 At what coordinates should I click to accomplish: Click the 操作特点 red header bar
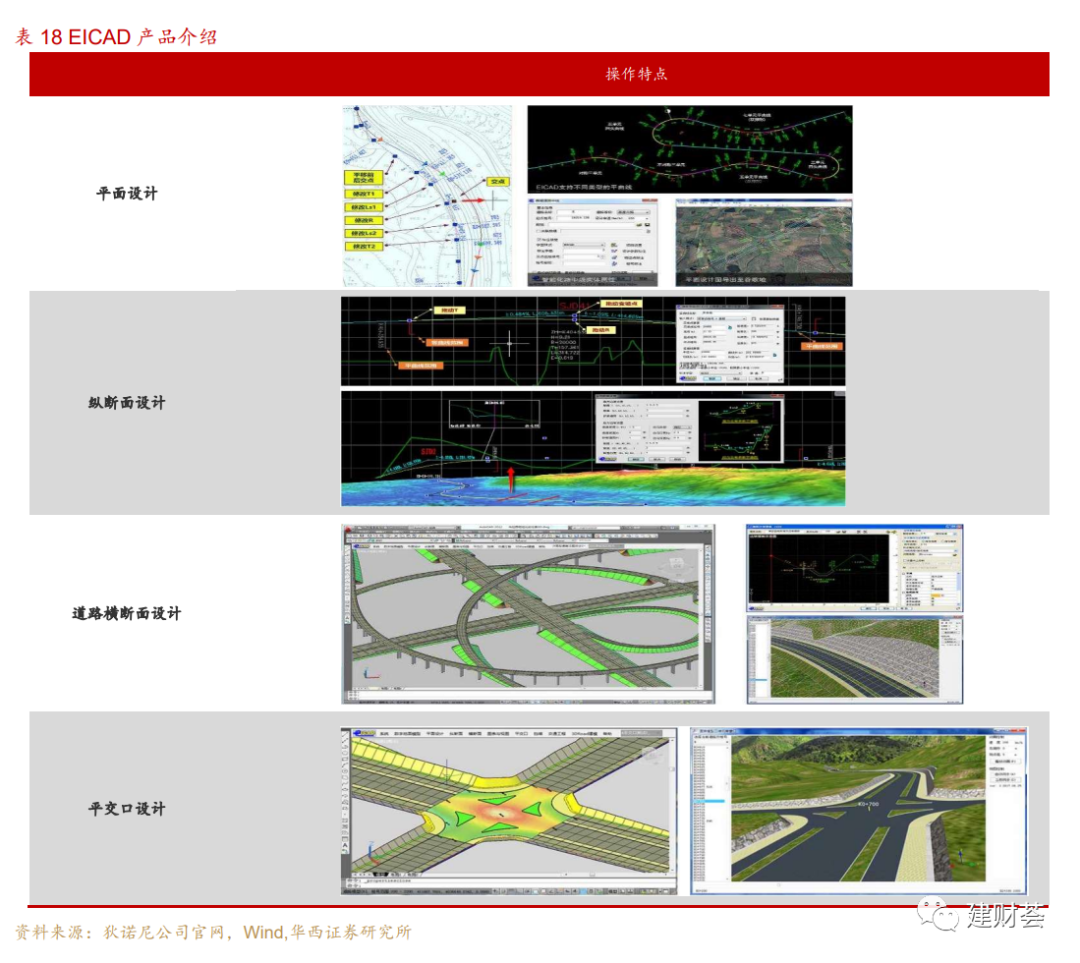[539, 74]
